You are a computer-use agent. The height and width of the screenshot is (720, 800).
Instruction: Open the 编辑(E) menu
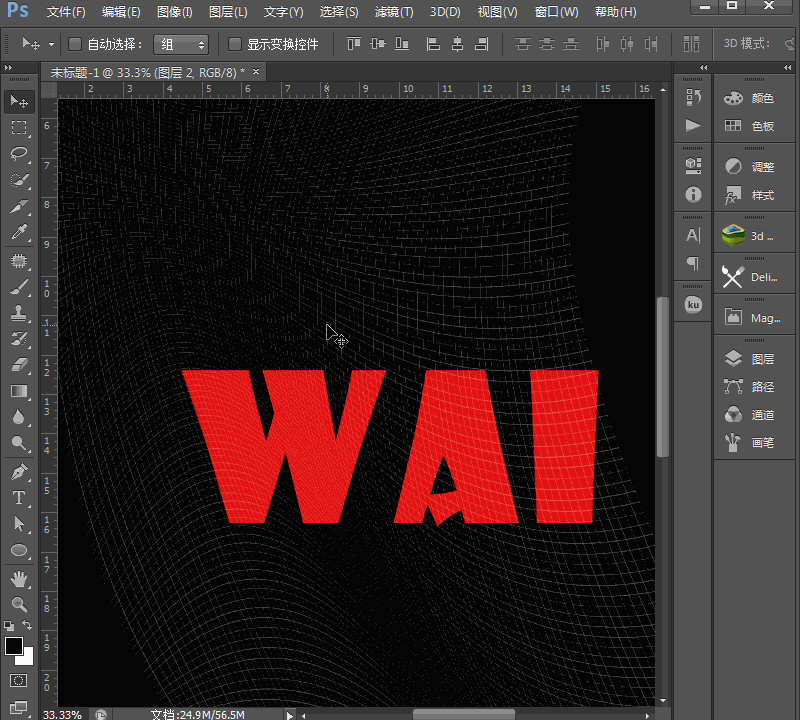121,12
